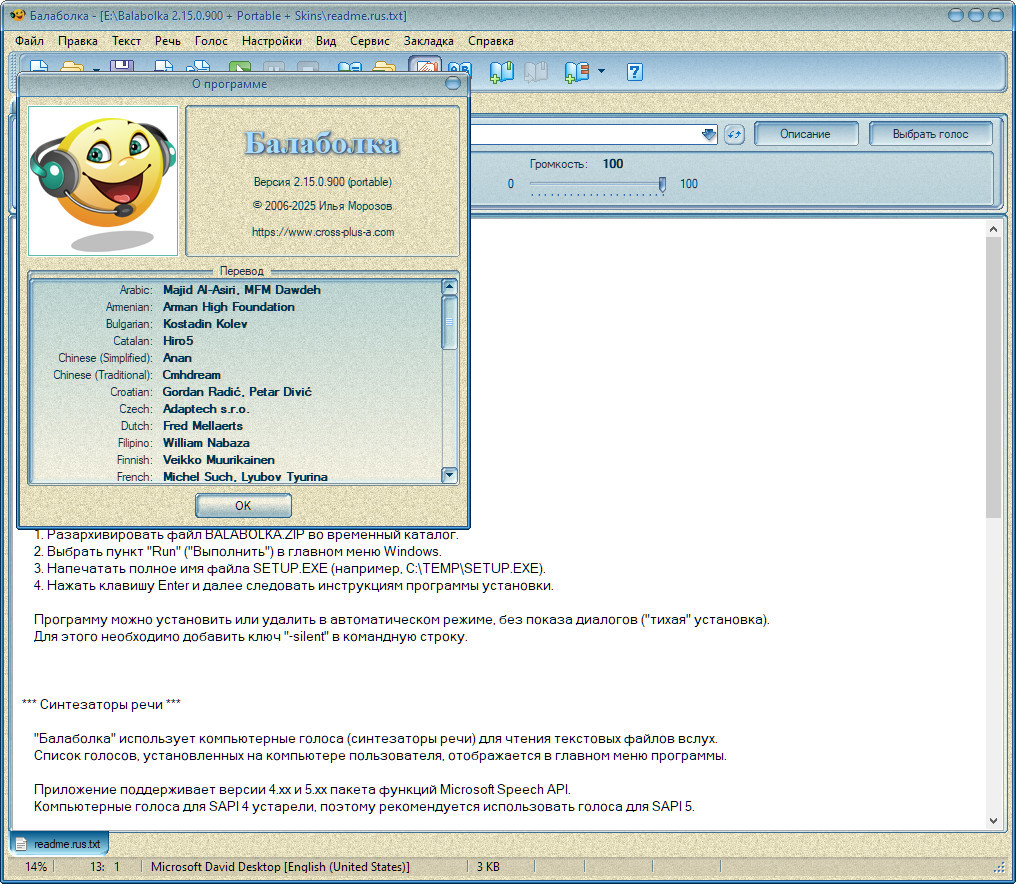Click the Описание button
Viewport: 1016px width, 884px height.
pyautogui.click(x=805, y=134)
